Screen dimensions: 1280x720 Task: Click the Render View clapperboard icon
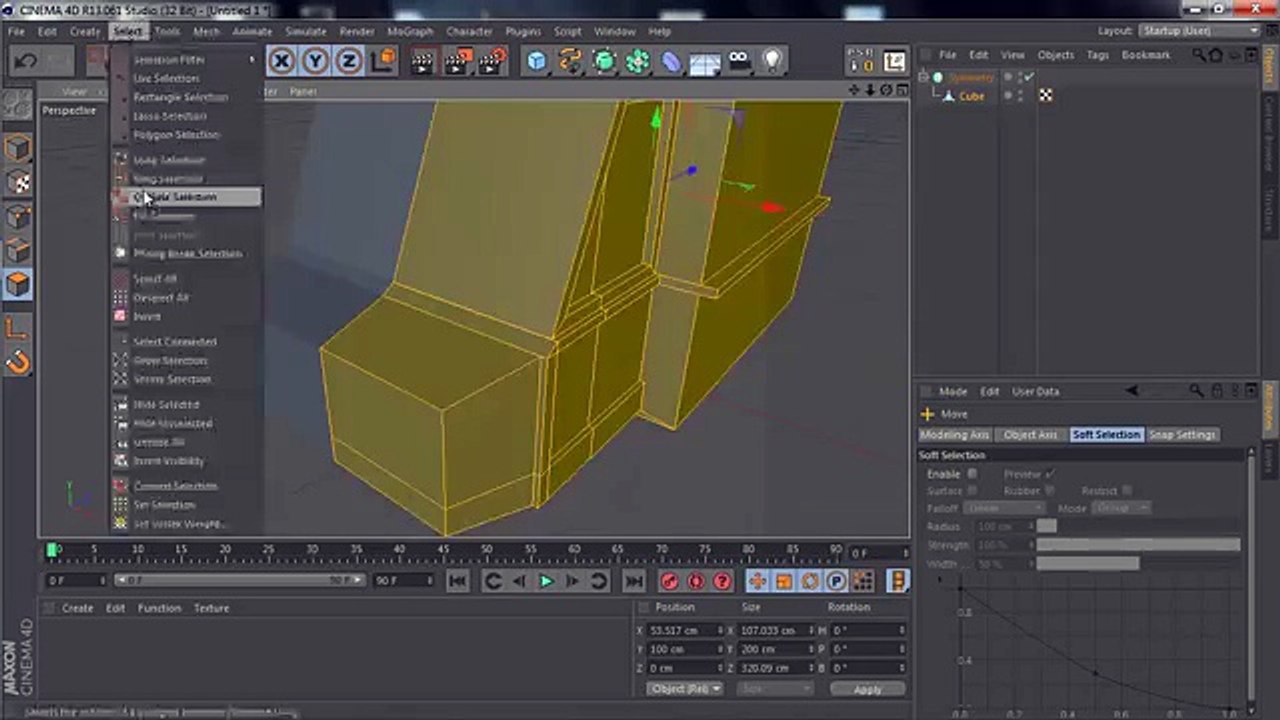coord(423,62)
